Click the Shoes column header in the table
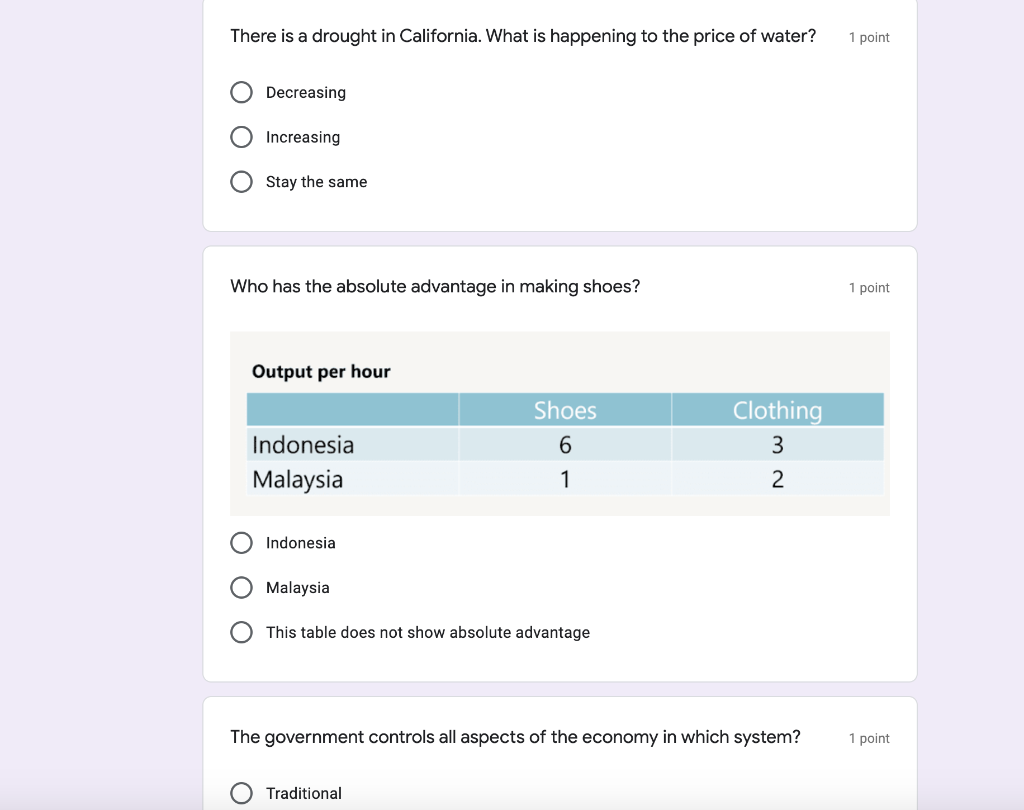Viewport: 1024px width, 810px height. [x=565, y=410]
